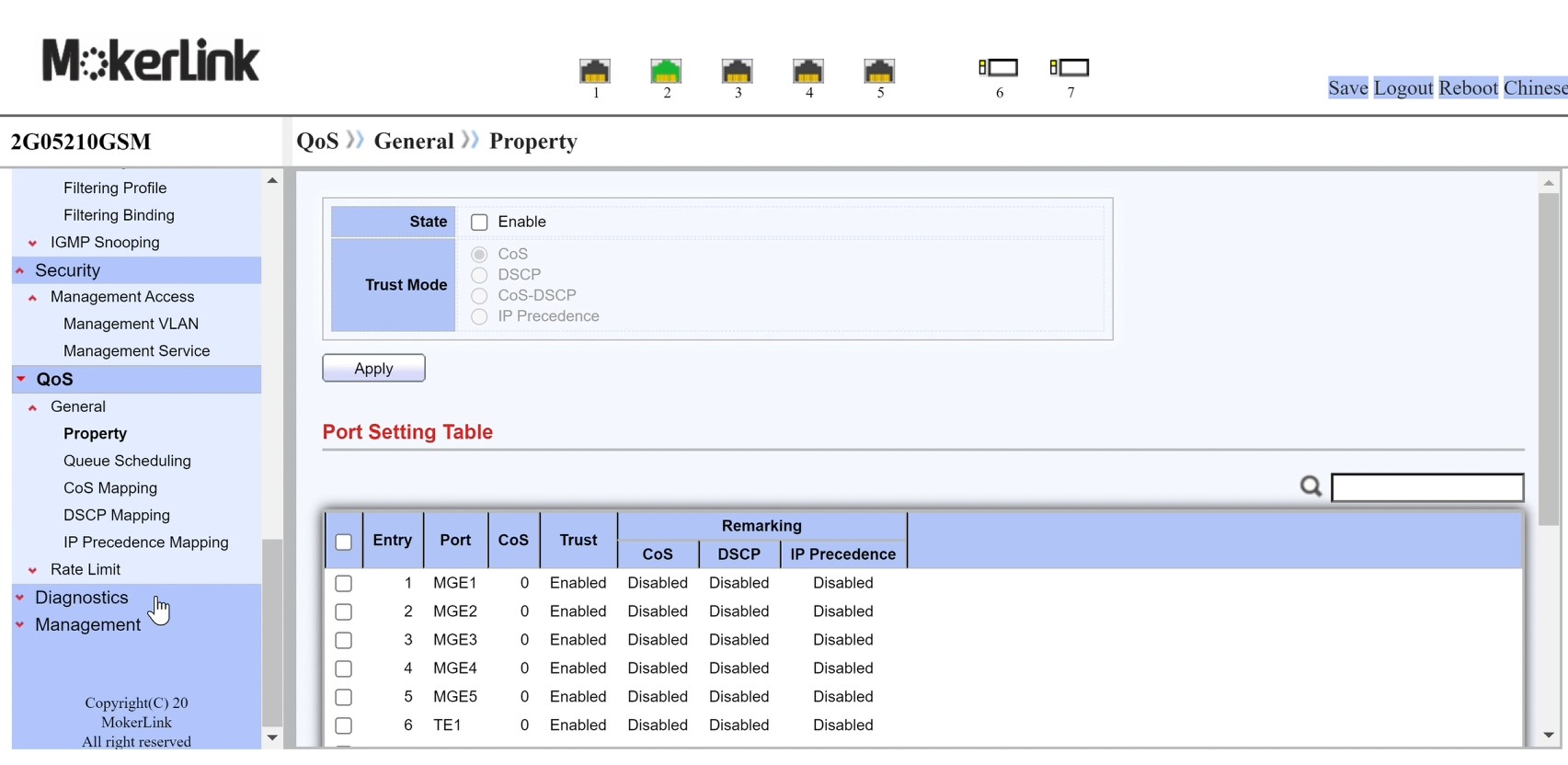Viewport: 1568px width, 765px height.
Task: Click the port 3 Ethernet icon
Action: point(737,71)
